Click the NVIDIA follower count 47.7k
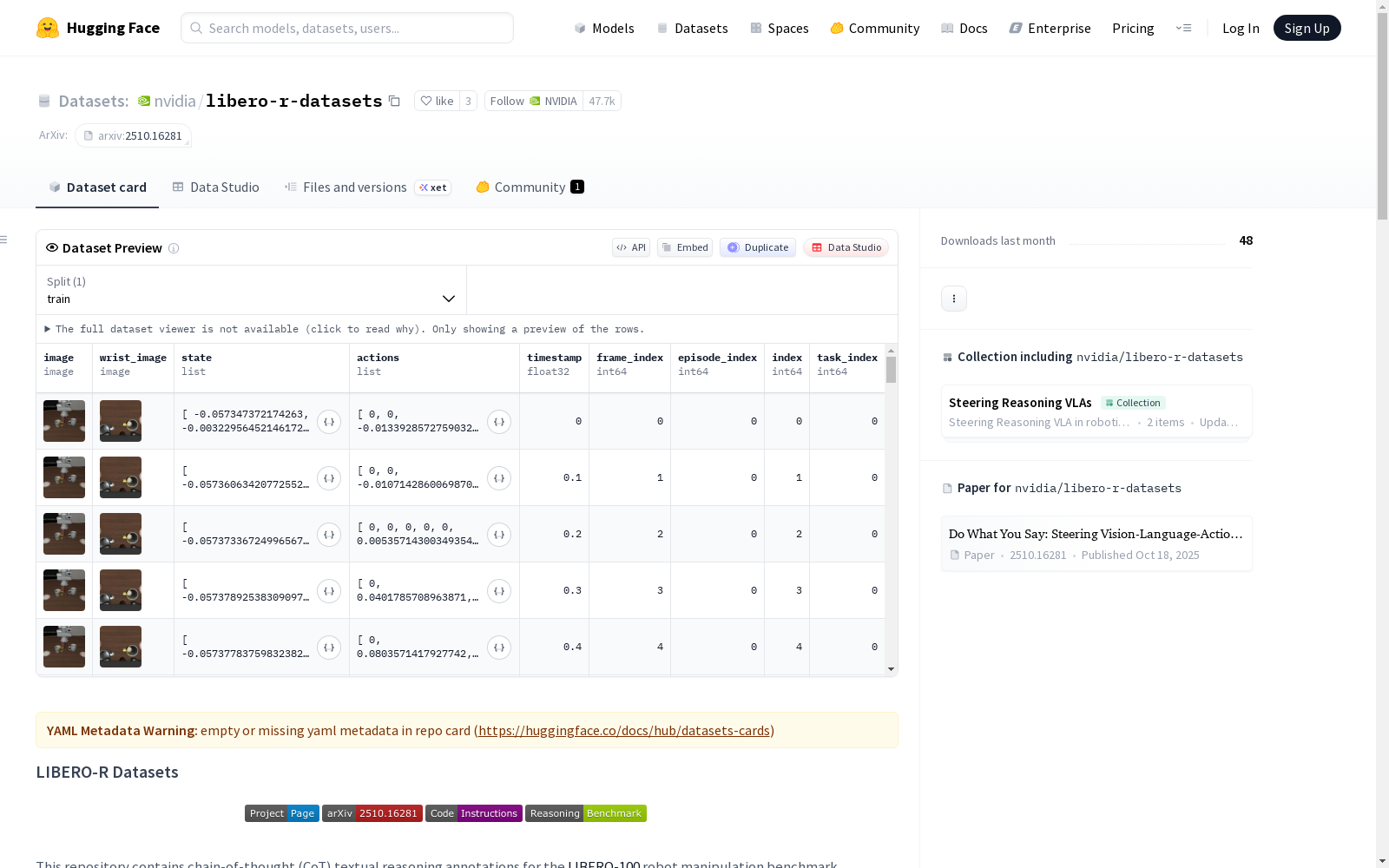The height and width of the screenshot is (868, 1389). [602, 101]
